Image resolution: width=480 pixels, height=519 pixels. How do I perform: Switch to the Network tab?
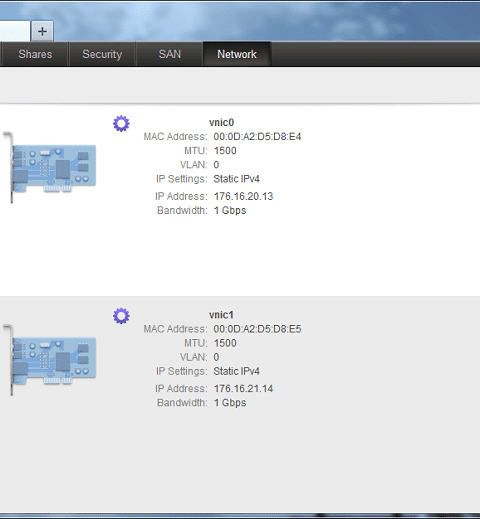click(x=237, y=54)
